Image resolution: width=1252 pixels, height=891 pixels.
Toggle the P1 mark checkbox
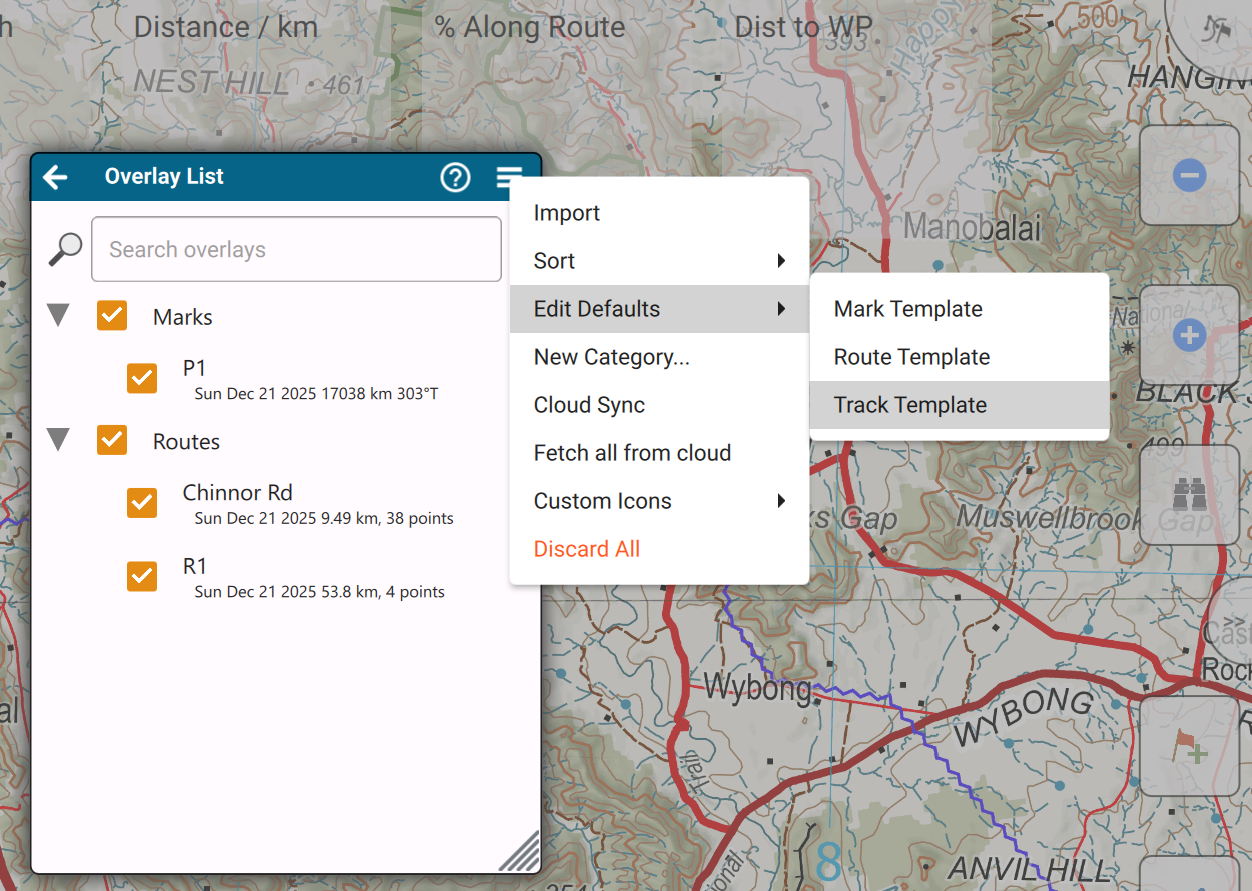pyautogui.click(x=142, y=378)
